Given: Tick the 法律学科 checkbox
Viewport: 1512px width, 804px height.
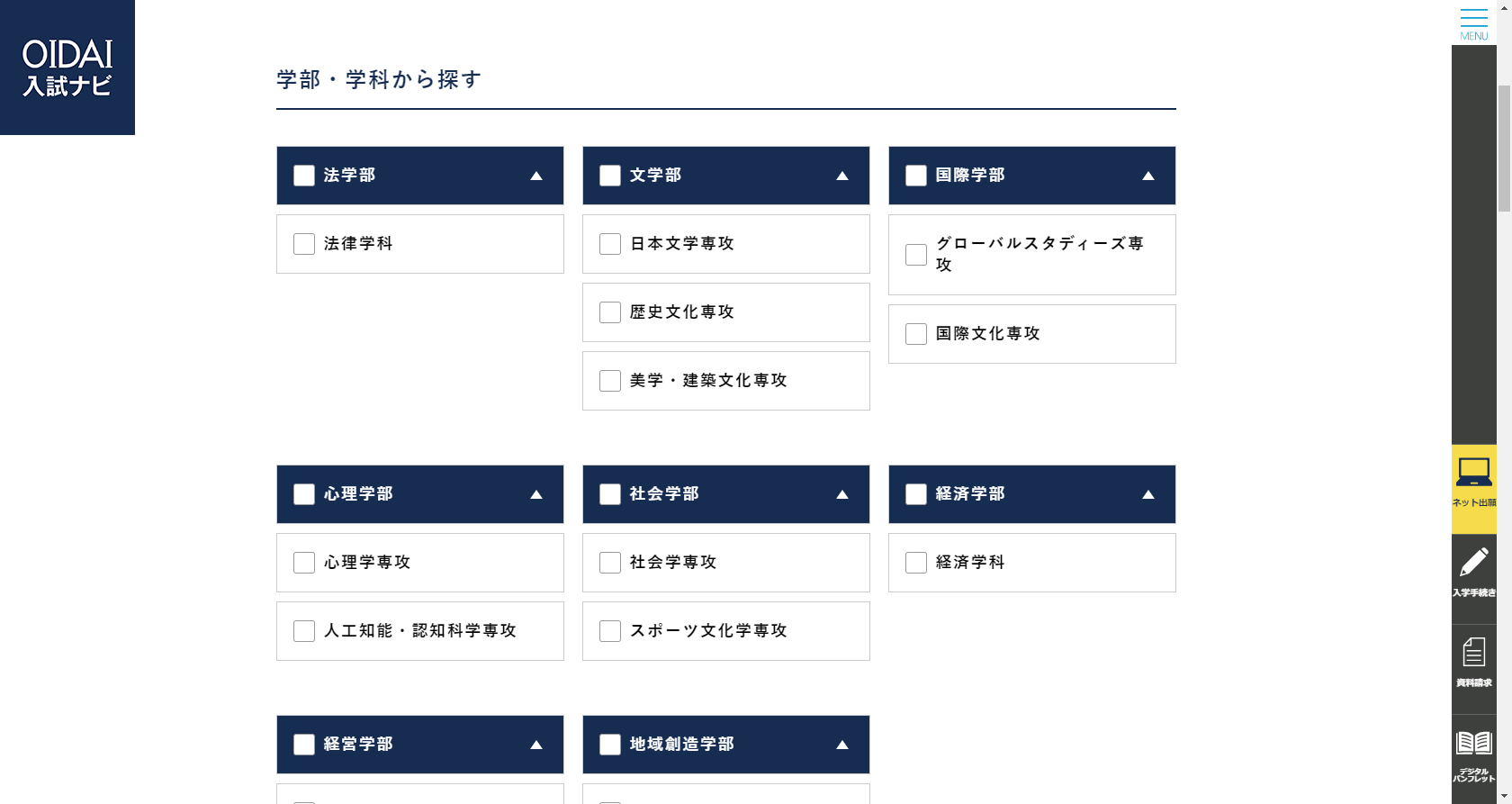Looking at the screenshot, I should tap(304, 244).
